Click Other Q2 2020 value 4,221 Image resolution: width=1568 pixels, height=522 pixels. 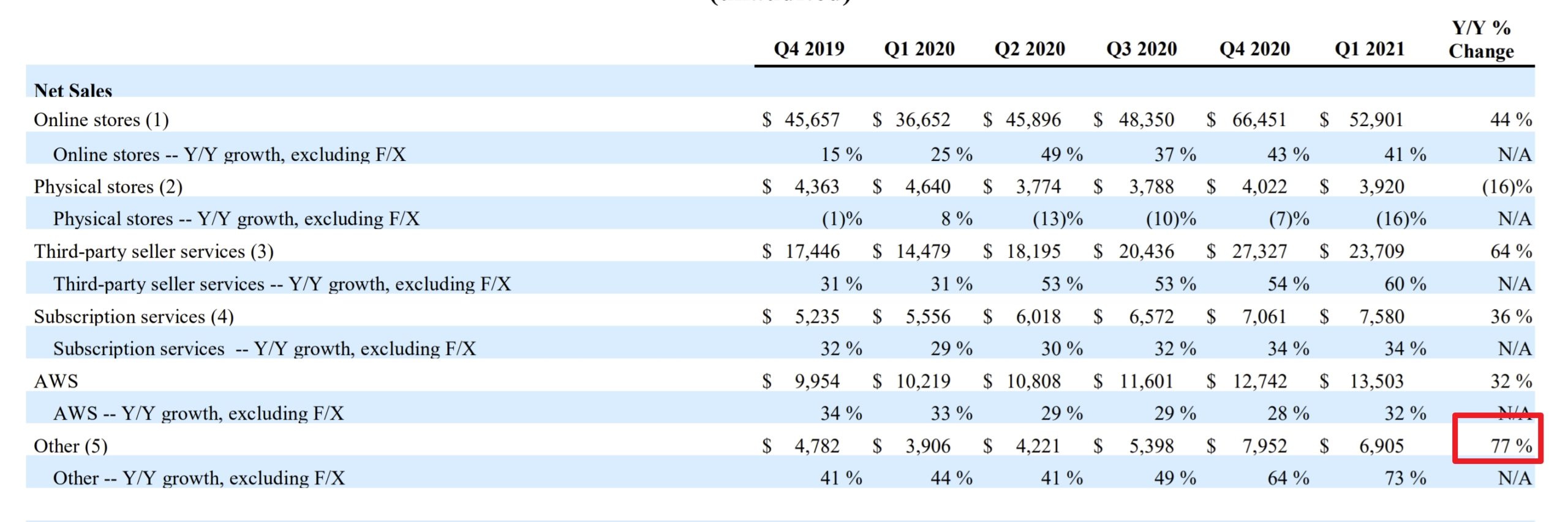tap(1038, 446)
